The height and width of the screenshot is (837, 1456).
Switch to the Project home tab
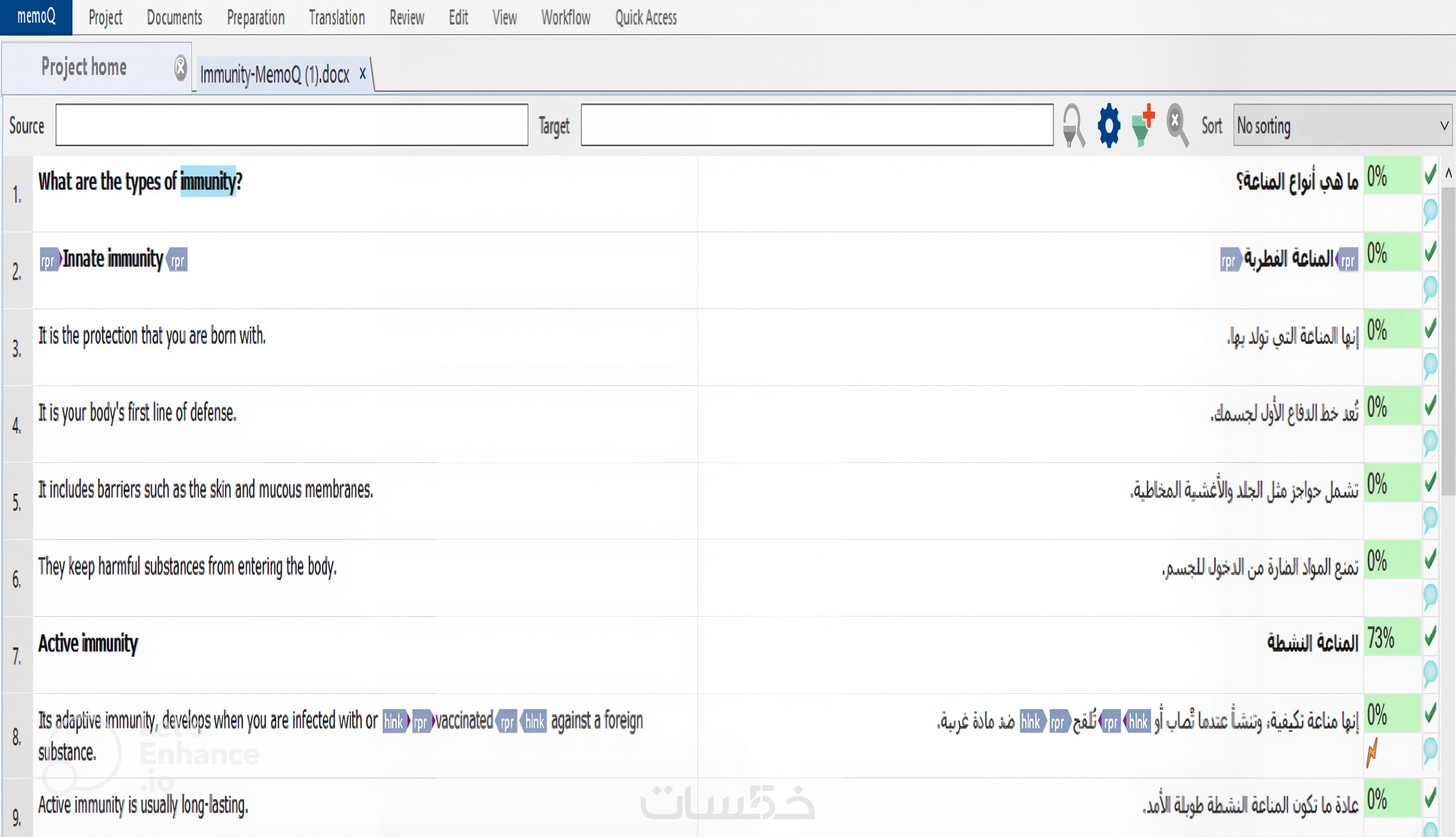[x=84, y=68]
